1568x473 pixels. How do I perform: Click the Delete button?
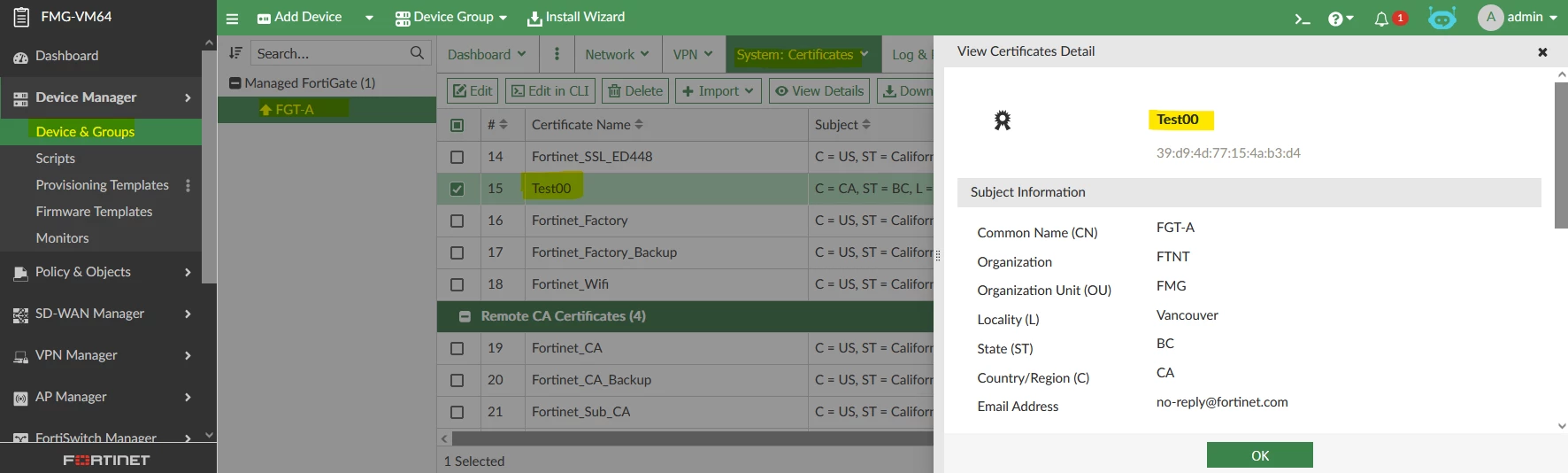(635, 91)
